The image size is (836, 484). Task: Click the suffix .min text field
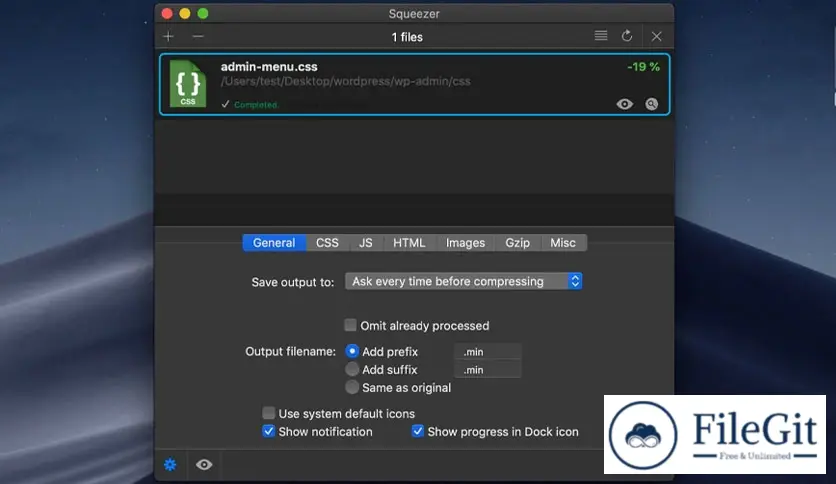coord(488,370)
